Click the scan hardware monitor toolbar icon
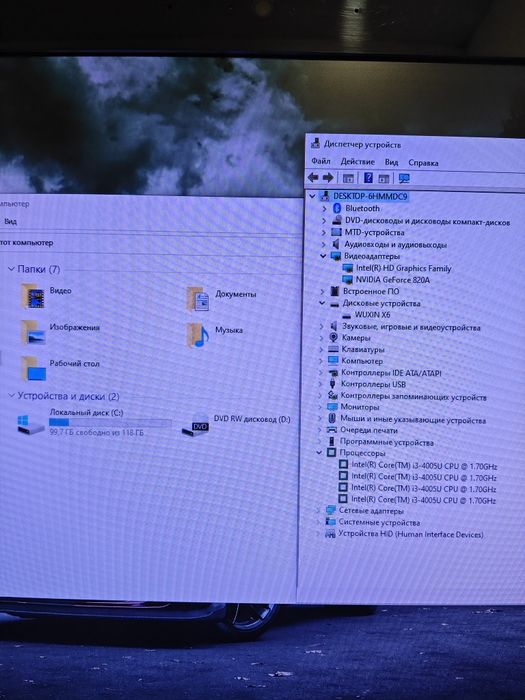Viewport: 525px width, 700px height. (x=404, y=178)
